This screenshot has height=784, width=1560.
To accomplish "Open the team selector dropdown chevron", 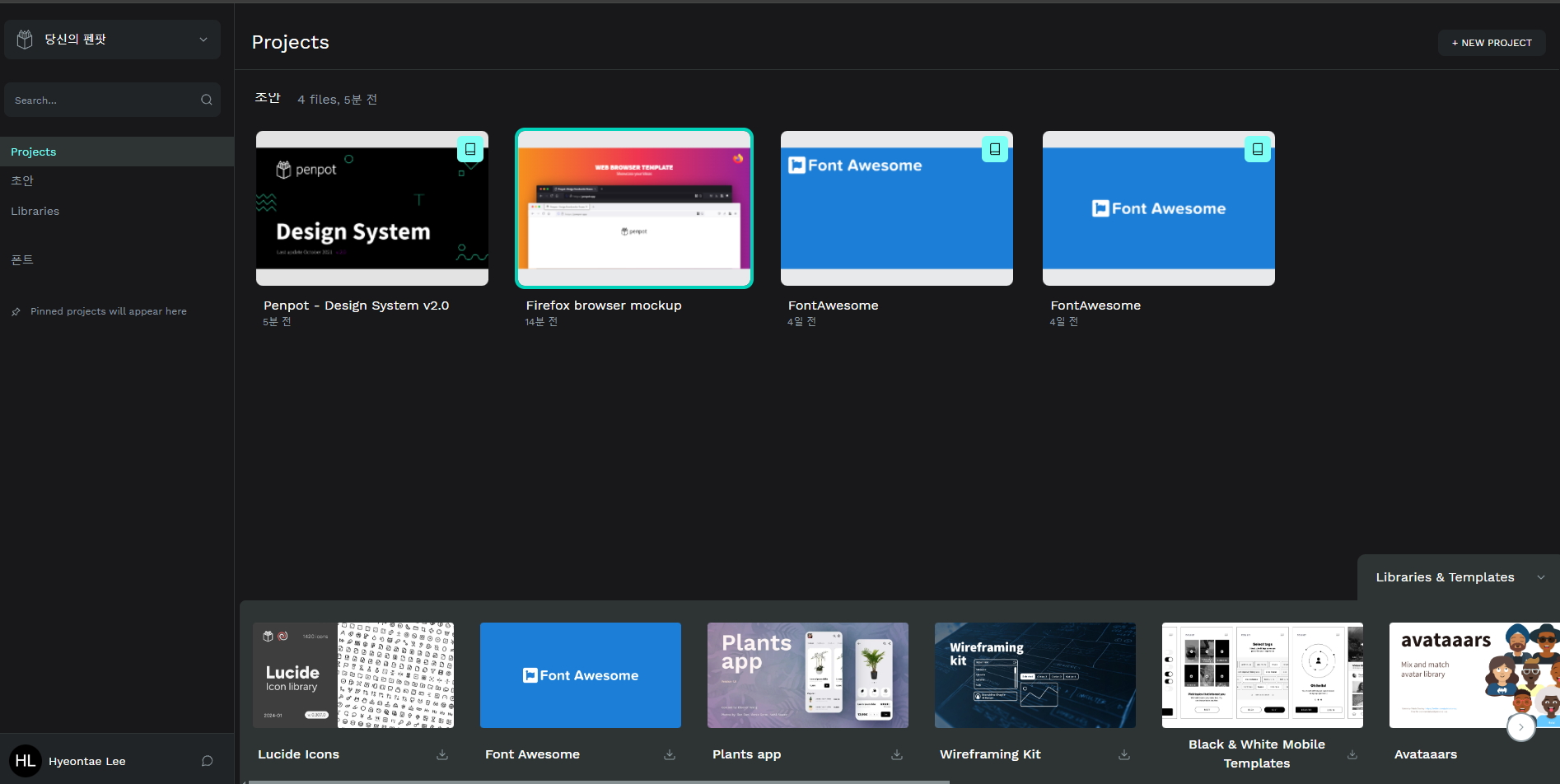I will [203, 40].
